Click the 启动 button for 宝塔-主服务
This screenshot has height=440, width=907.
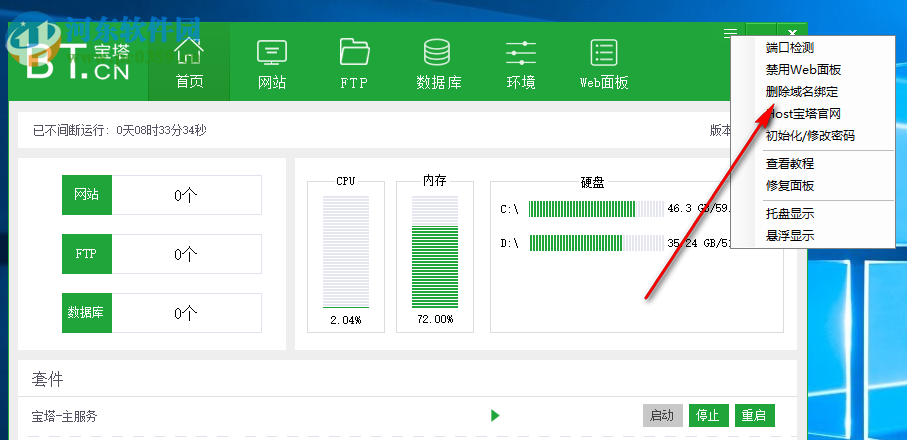click(x=662, y=415)
